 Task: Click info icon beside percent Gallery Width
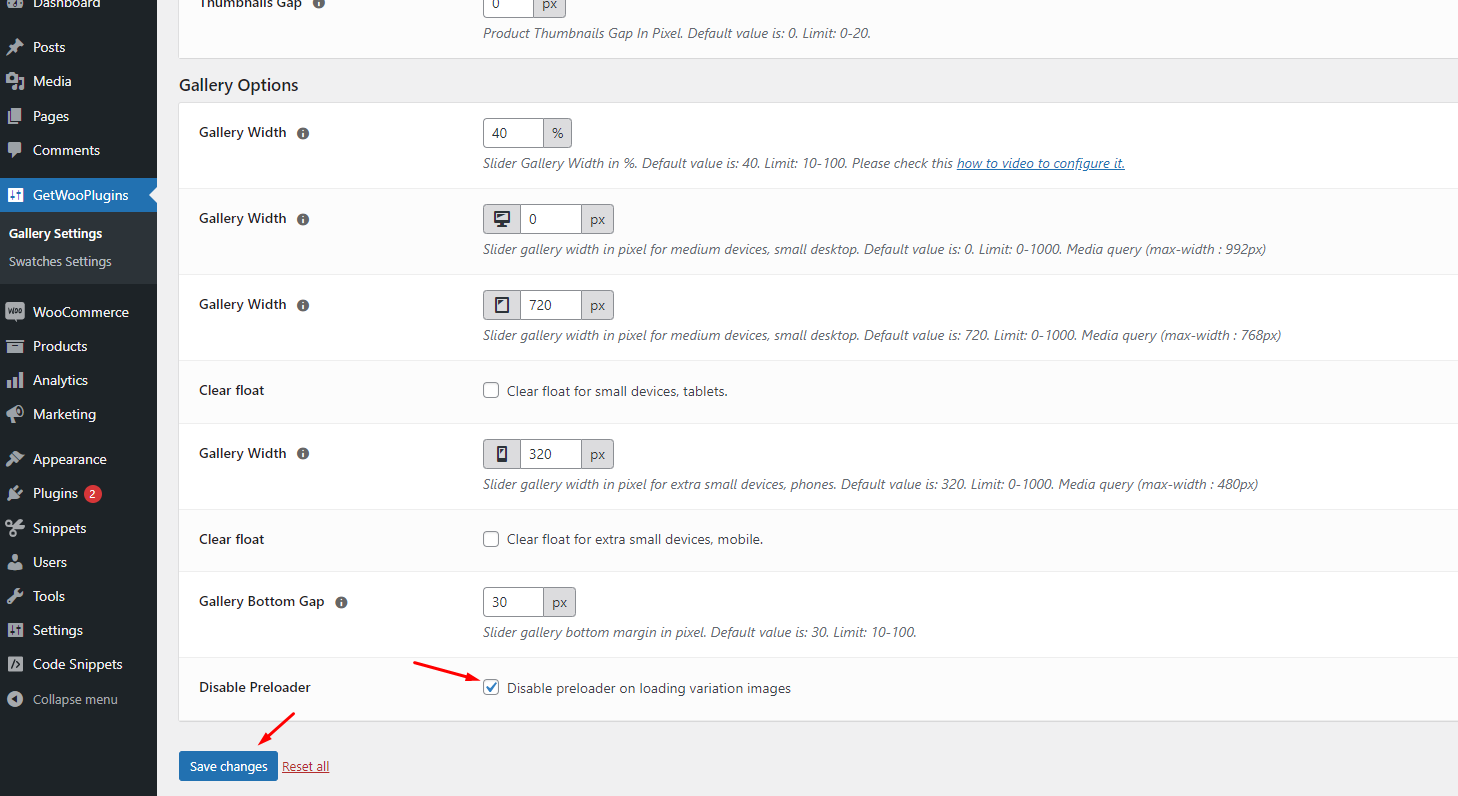(303, 133)
